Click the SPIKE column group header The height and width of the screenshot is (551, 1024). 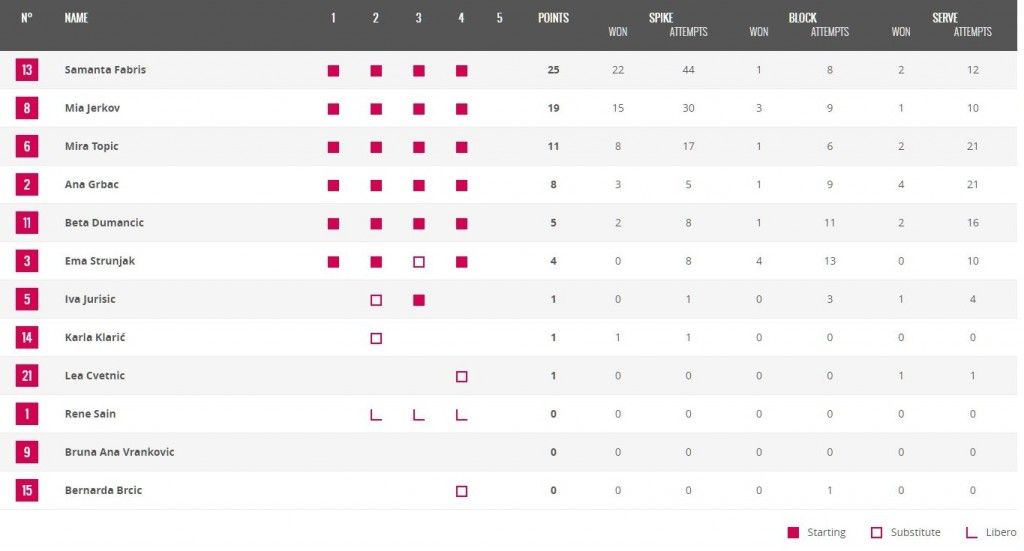660,18
